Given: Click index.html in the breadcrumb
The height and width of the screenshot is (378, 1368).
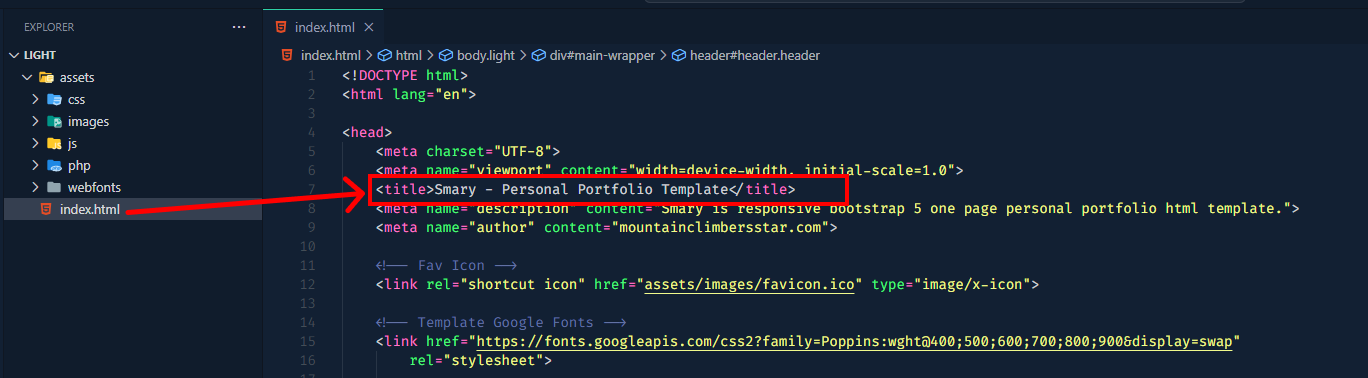Looking at the screenshot, I should tap(330, 55).
